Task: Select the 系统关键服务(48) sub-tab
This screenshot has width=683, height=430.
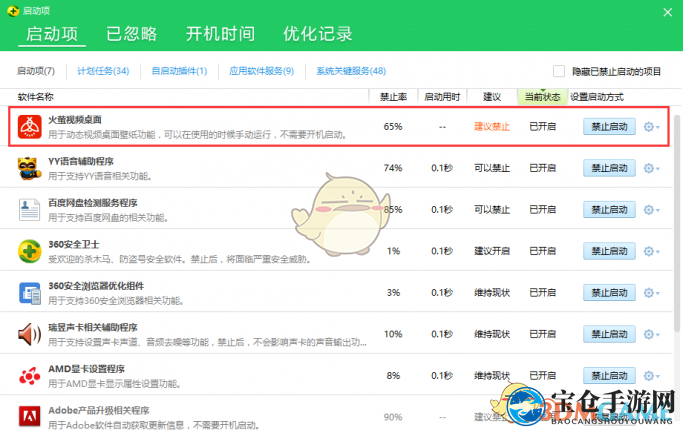Action: point(351,71)
